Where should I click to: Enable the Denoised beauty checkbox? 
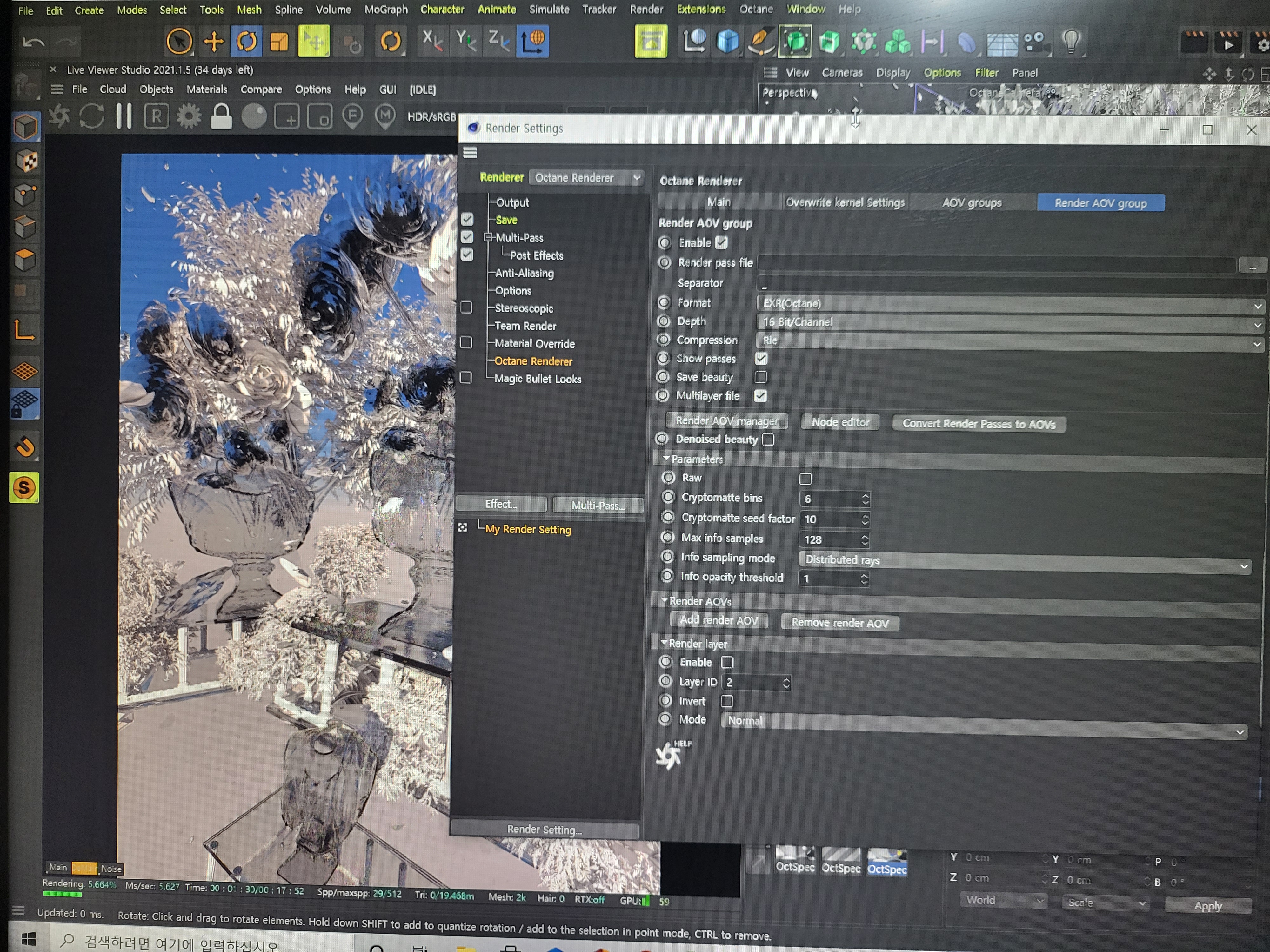[x=768, y=440]
